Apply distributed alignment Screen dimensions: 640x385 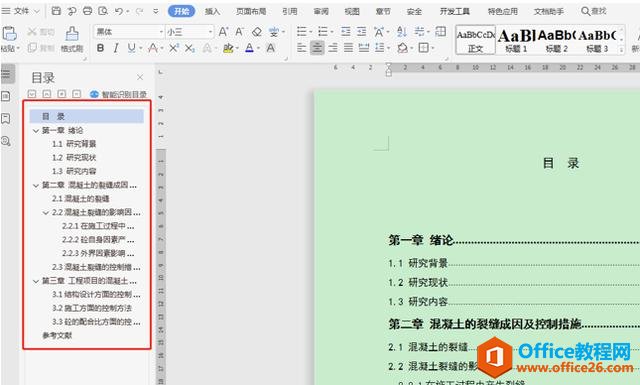(x=364, y=48)
